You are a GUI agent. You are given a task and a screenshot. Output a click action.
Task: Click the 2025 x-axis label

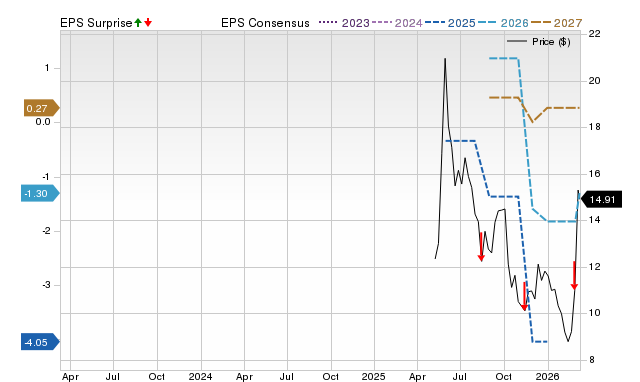pos(373,376)
